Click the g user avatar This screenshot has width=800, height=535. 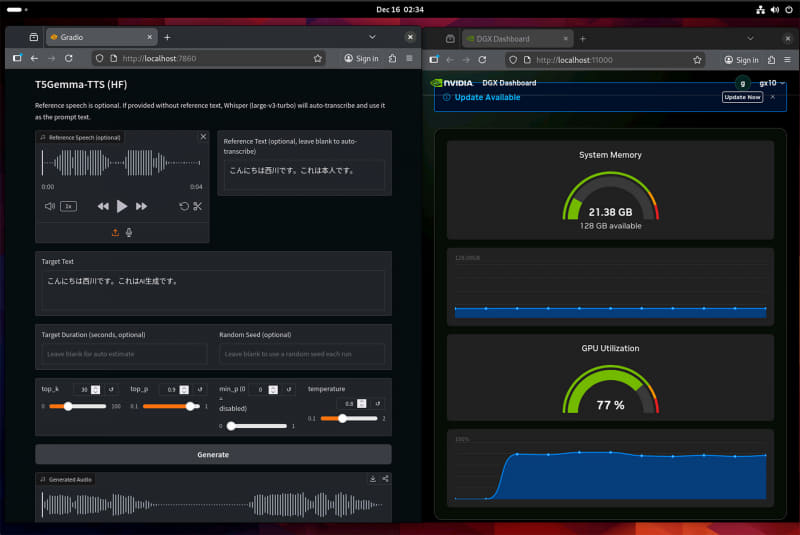[742, 83]
